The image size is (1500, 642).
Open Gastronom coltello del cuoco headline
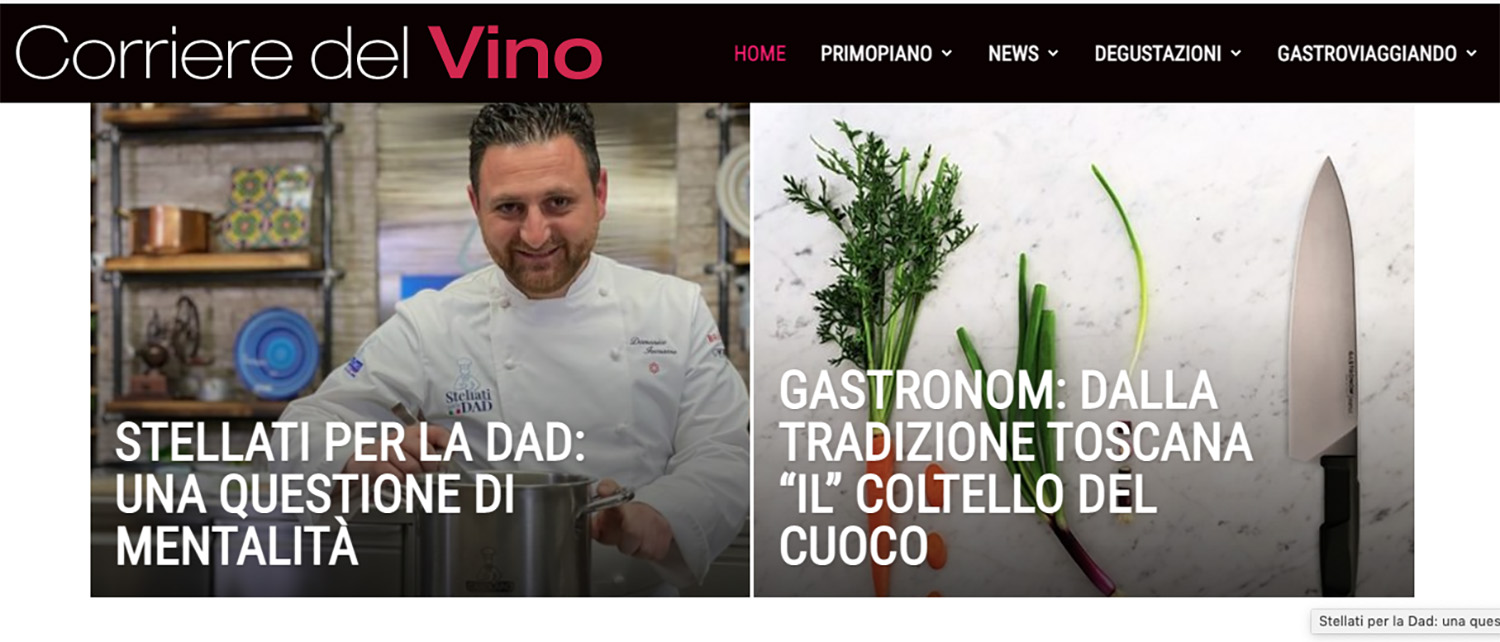1015,468
